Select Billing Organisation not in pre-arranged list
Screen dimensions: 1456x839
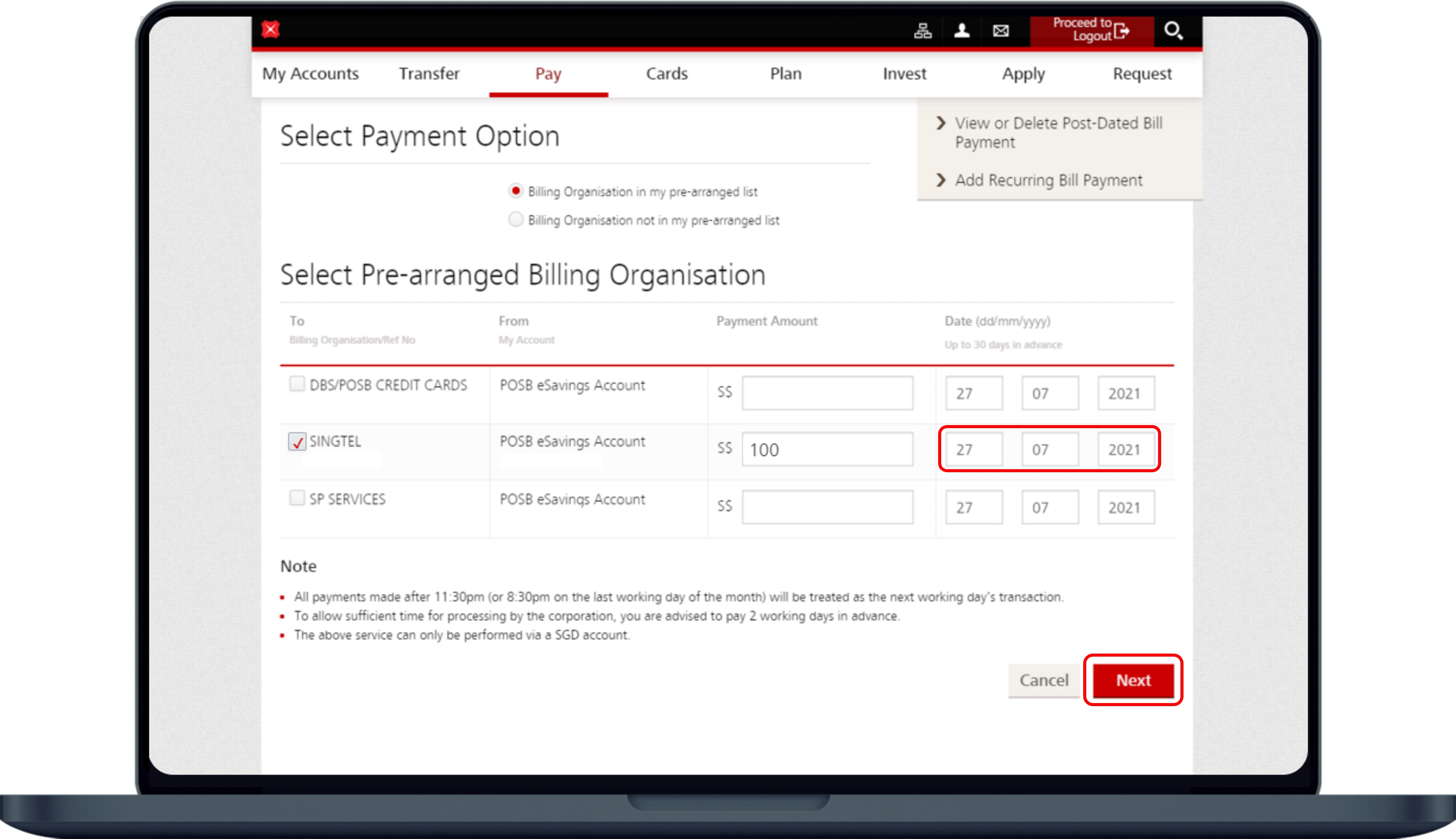(x=516, y=220)
